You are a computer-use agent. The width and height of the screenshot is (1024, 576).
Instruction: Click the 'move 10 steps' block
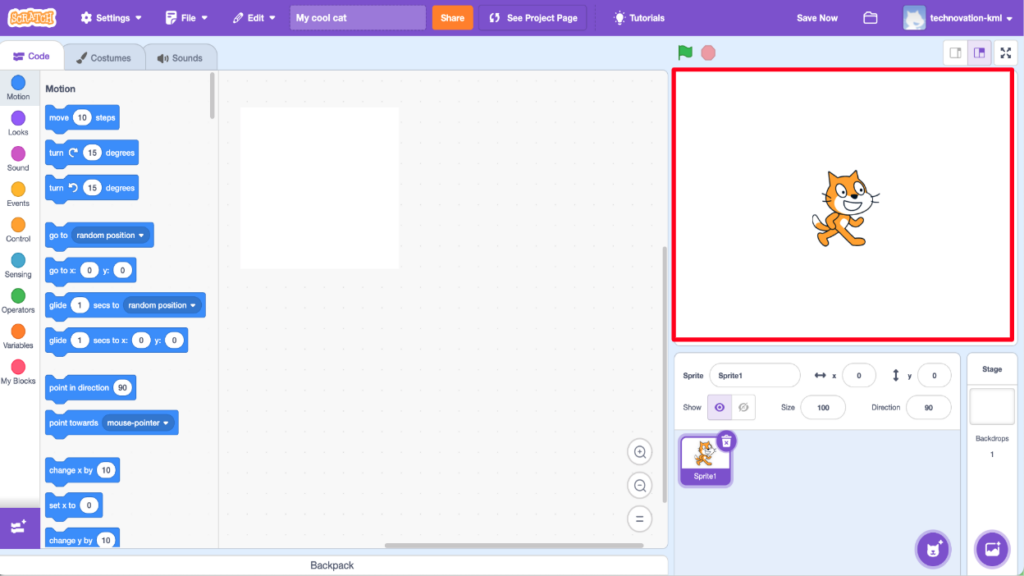click(x=82, y=118)
